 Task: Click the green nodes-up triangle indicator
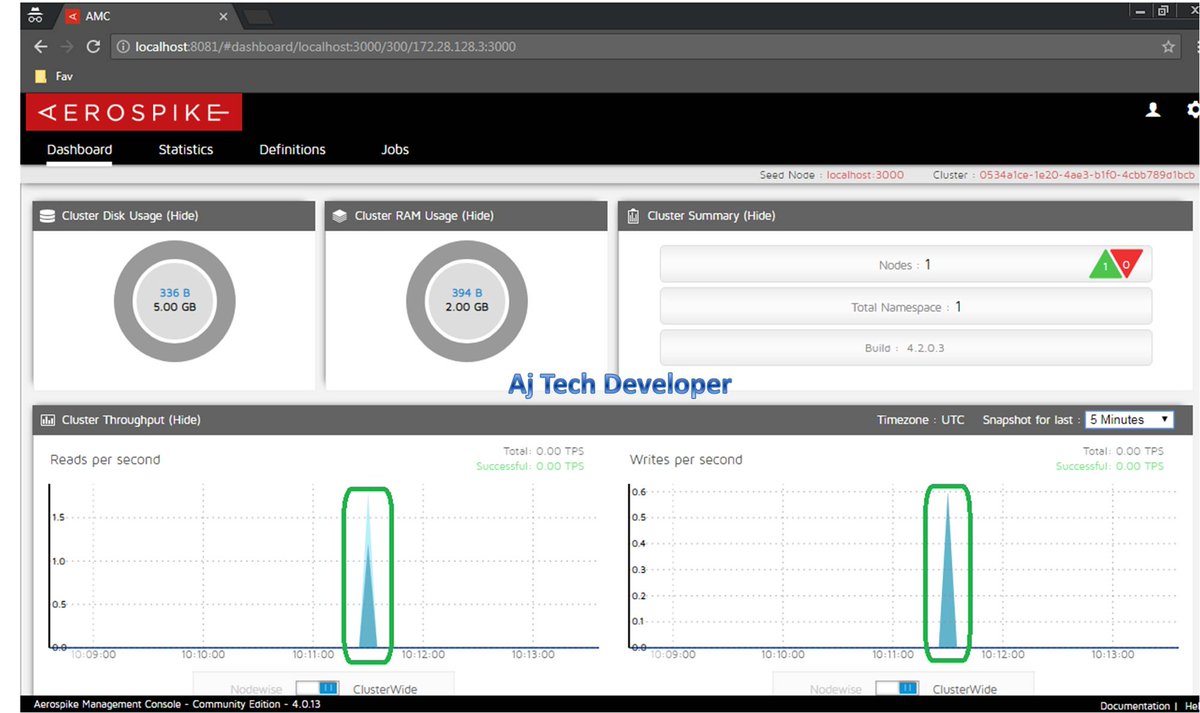1105,264
